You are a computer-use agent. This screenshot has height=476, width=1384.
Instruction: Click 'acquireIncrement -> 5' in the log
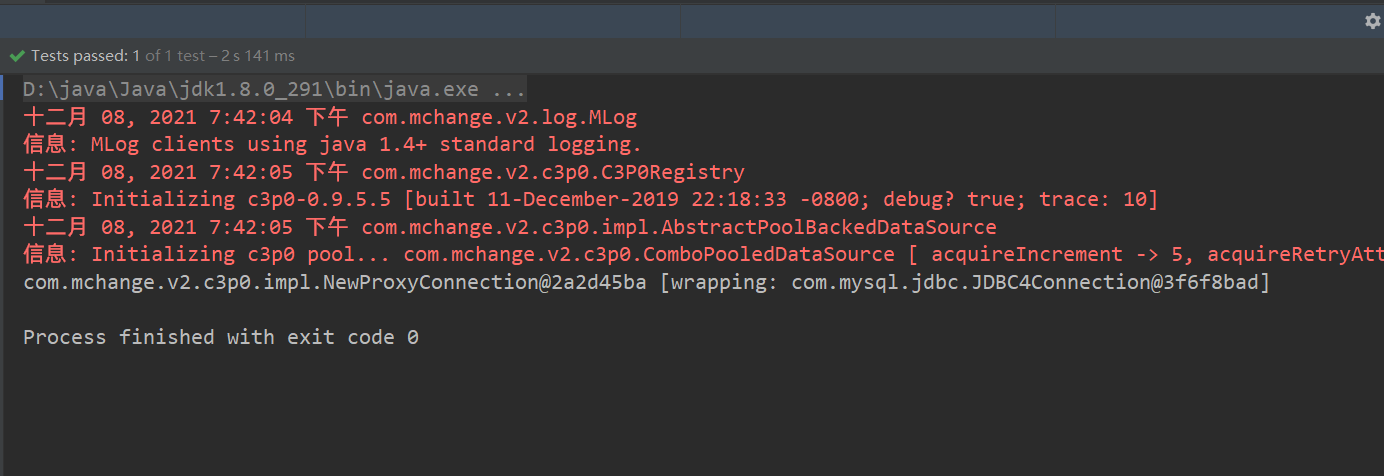pyautogui.click(x=1062, y=254)
